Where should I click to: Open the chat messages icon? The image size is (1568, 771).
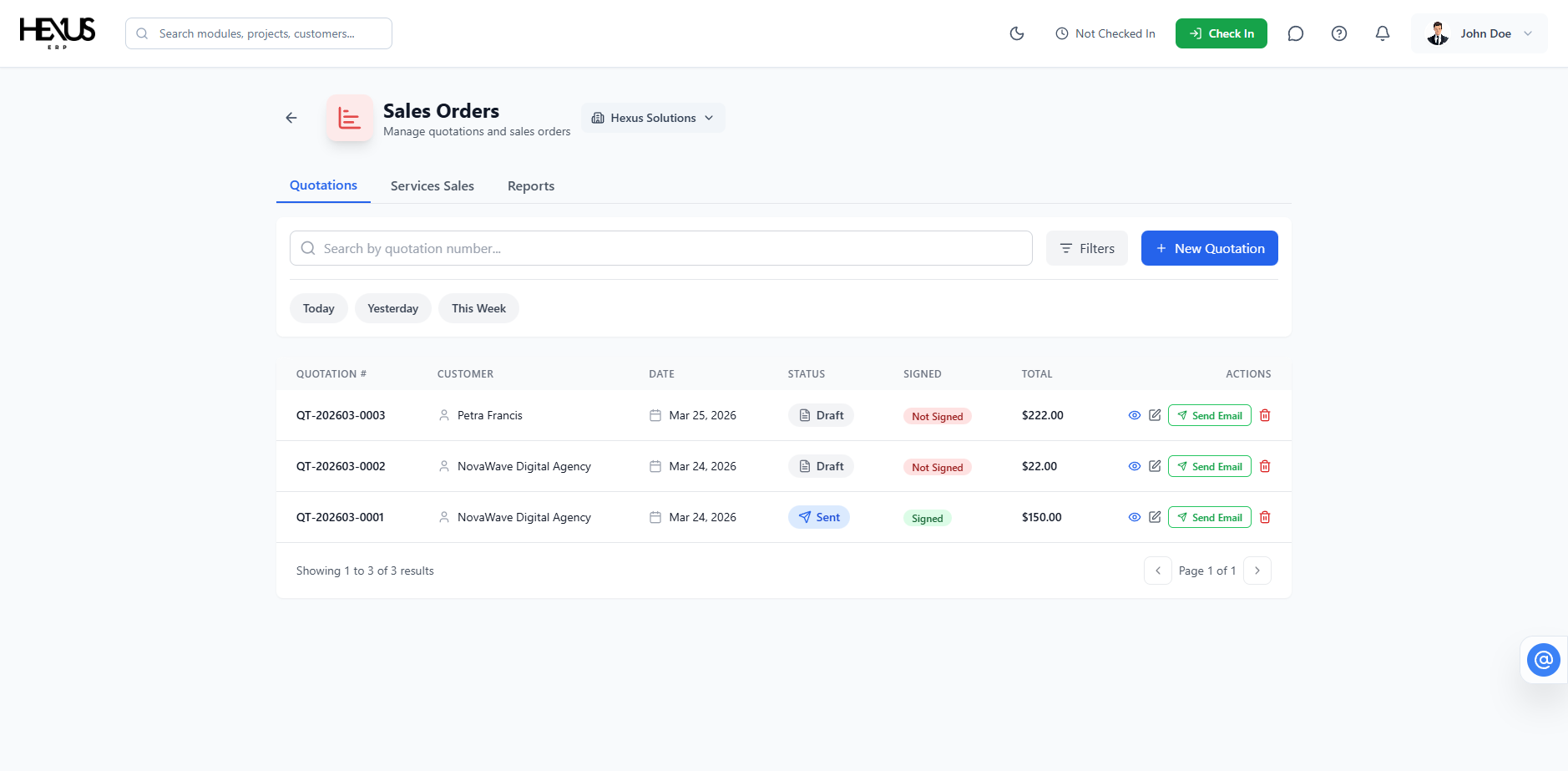tap(1296, 33)
